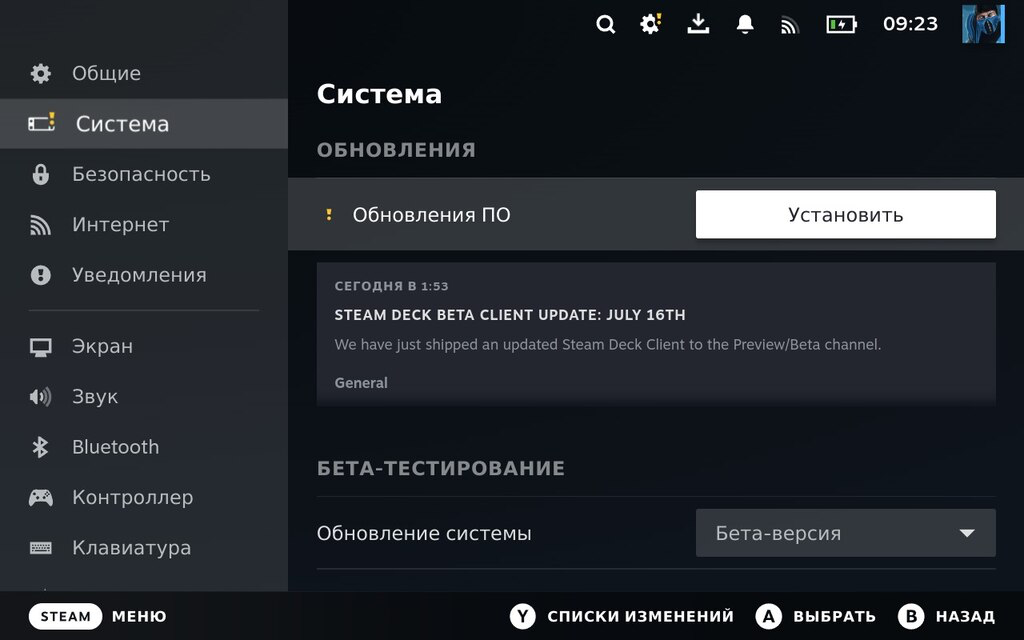Click the Bluetooth symbol icon
The height and width of the screenshot is (640, 1024).
coord(40,447)
